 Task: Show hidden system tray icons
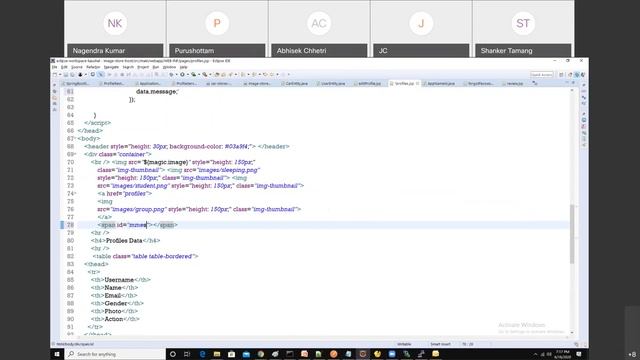click(x=535, y=354)
